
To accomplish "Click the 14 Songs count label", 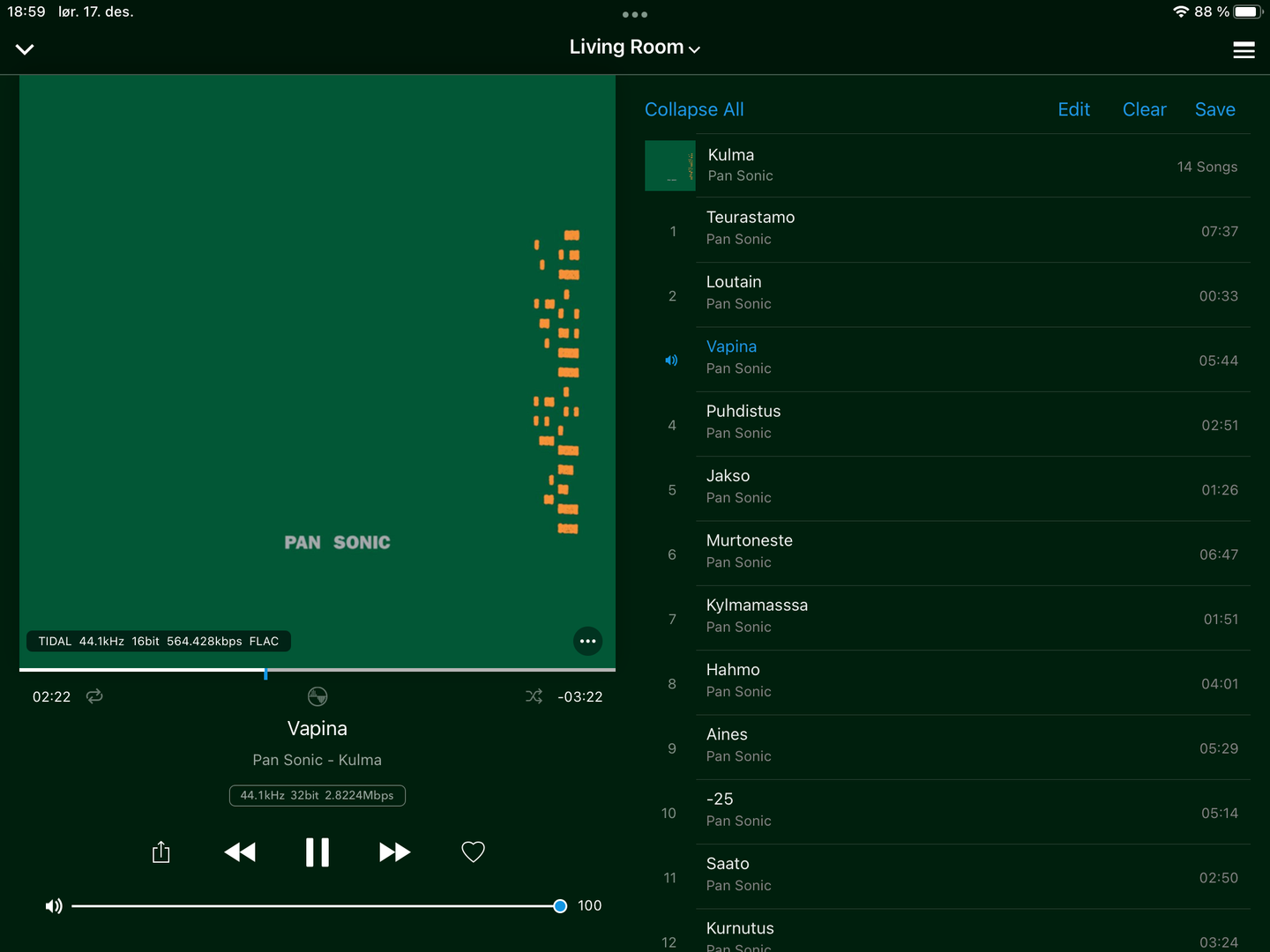I will coord(1207,167).
